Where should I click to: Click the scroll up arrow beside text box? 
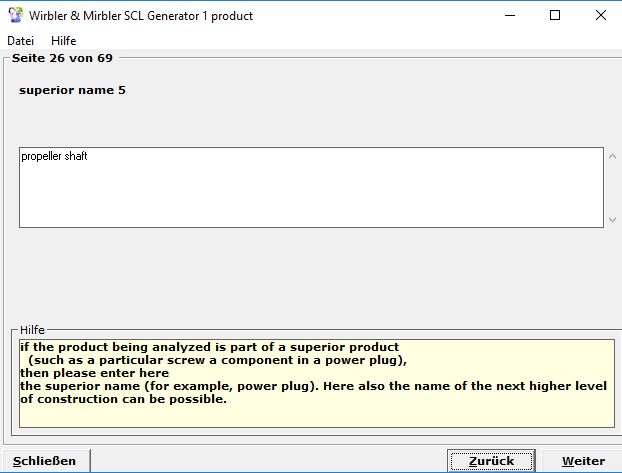612,155
